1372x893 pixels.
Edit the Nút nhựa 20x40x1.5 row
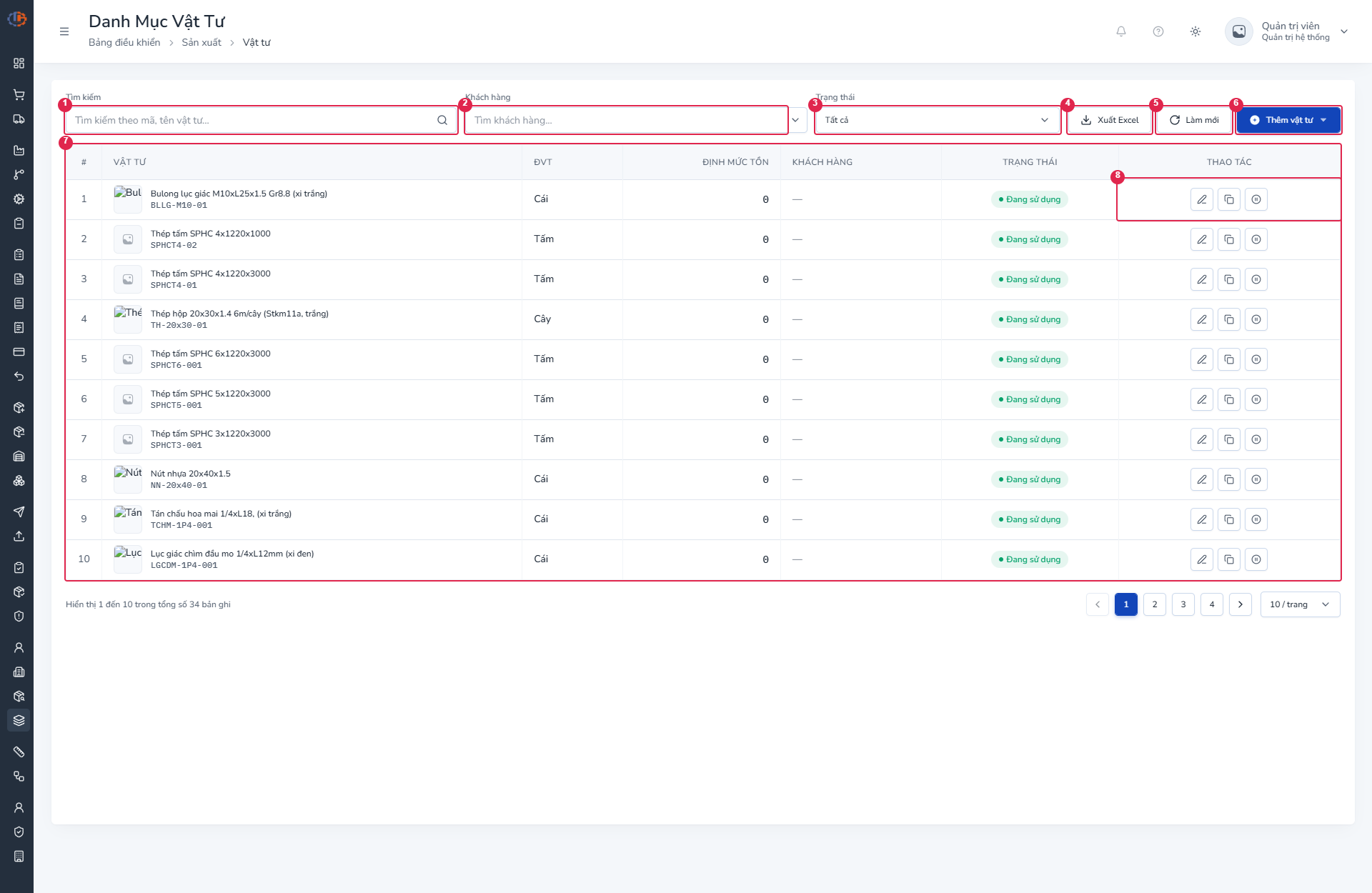[x=1202, y=479]
